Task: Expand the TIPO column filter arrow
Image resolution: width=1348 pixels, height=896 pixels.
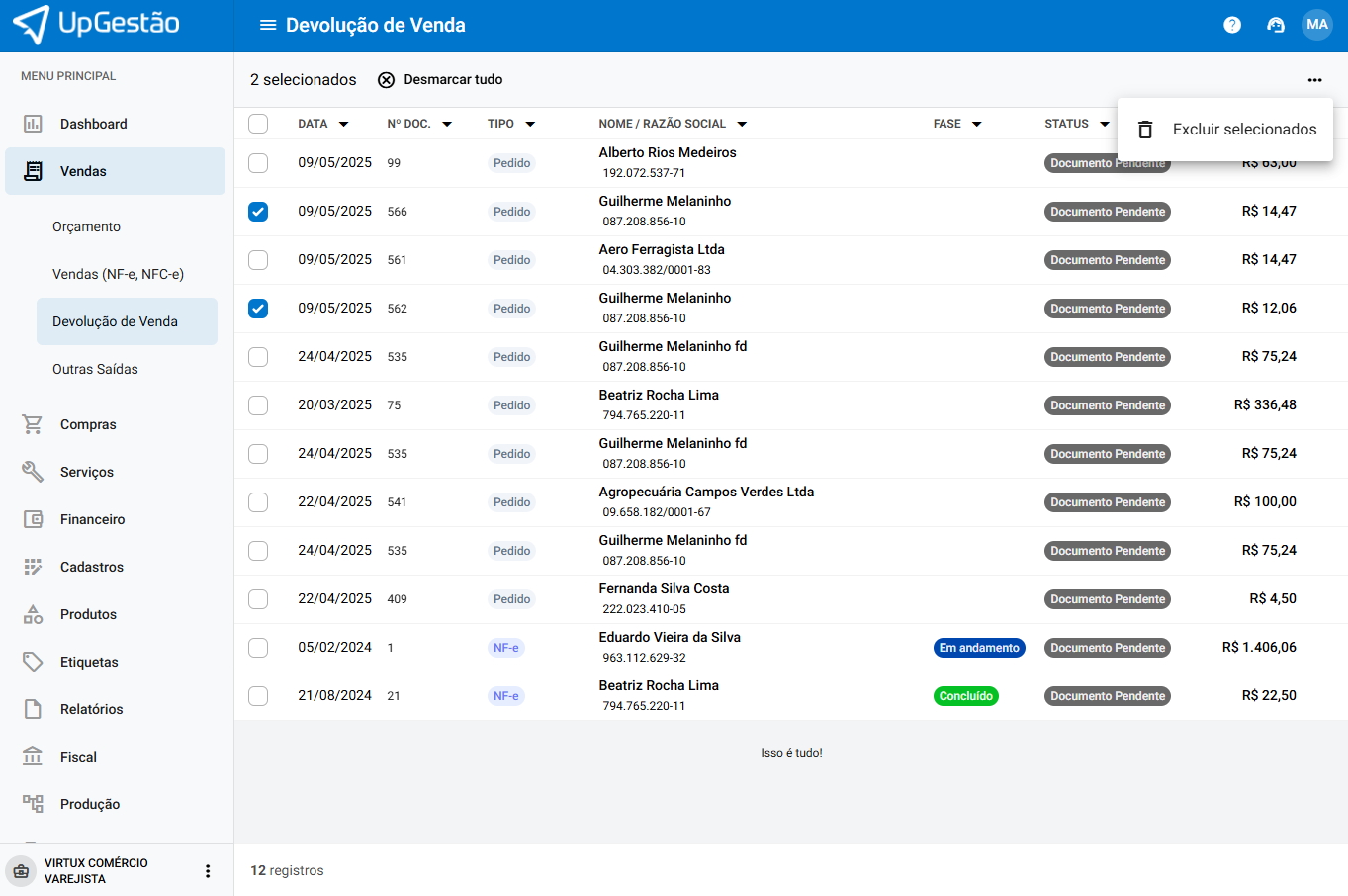Action: [x=530, y=124]
